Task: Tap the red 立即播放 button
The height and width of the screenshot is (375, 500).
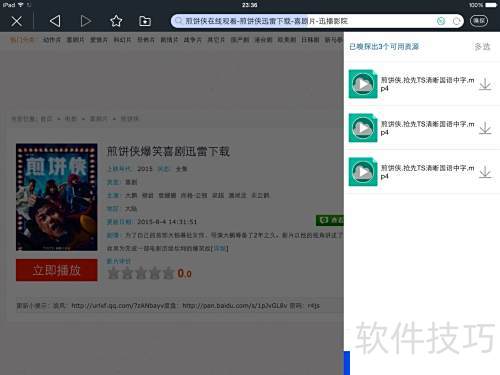Action: tap(57, 270)
